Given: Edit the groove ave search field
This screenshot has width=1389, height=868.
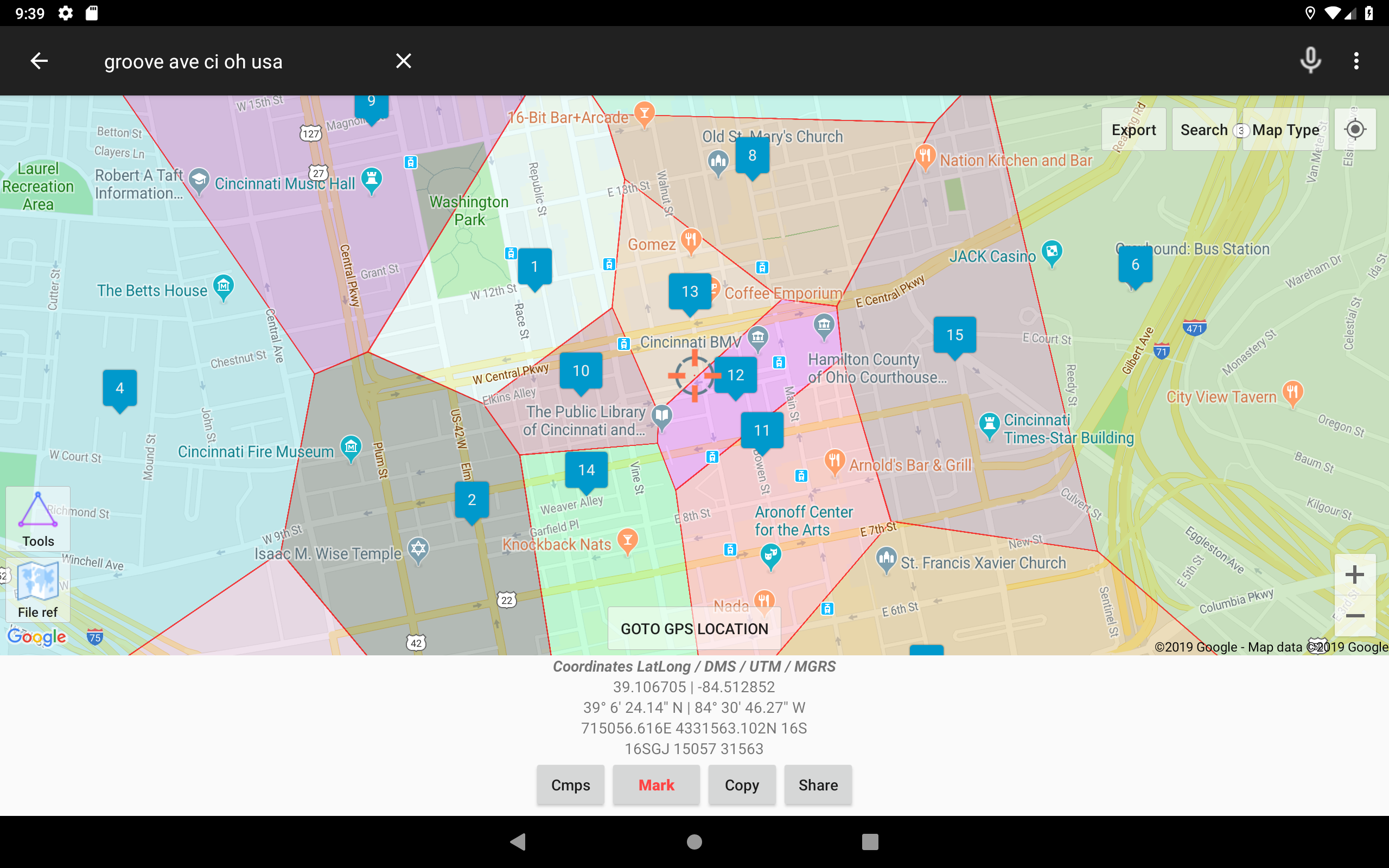Looking at the screenshot, I should (x=241, y=61).
